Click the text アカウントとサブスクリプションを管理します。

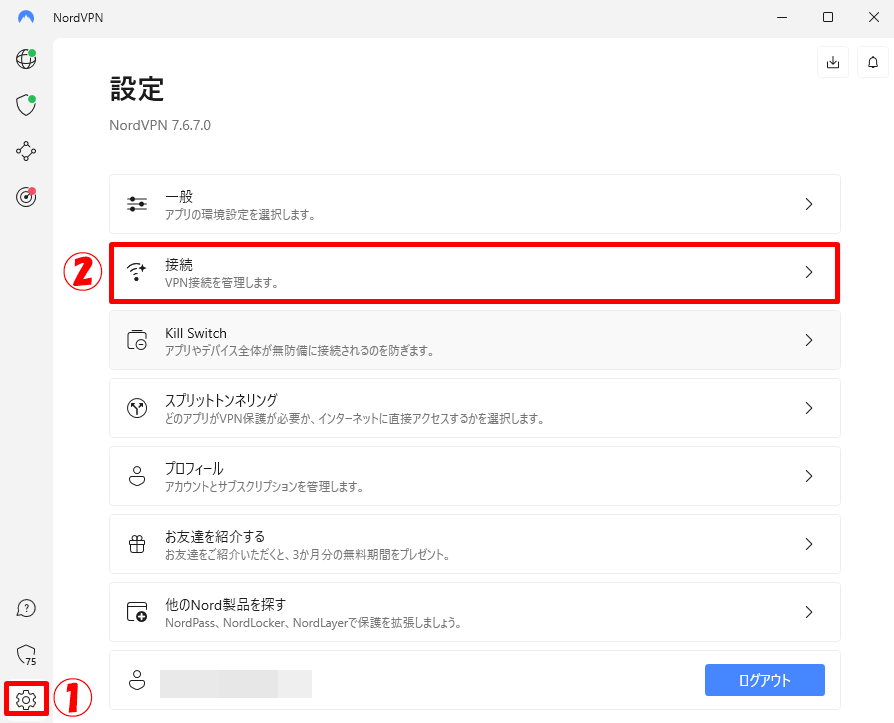coord(264,486)
